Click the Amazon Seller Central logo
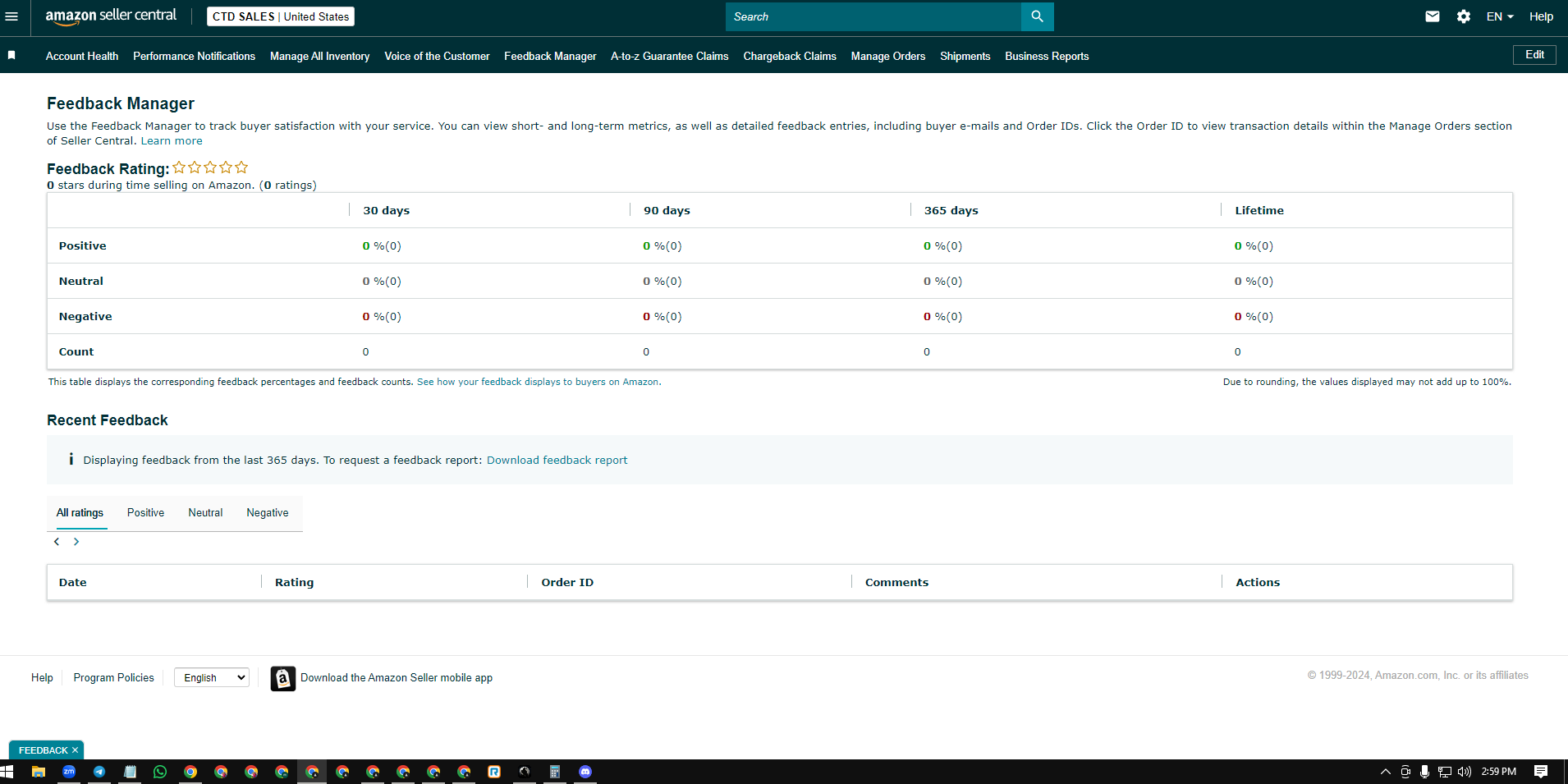Screen dimensions: 1568x784 [111, 16]
